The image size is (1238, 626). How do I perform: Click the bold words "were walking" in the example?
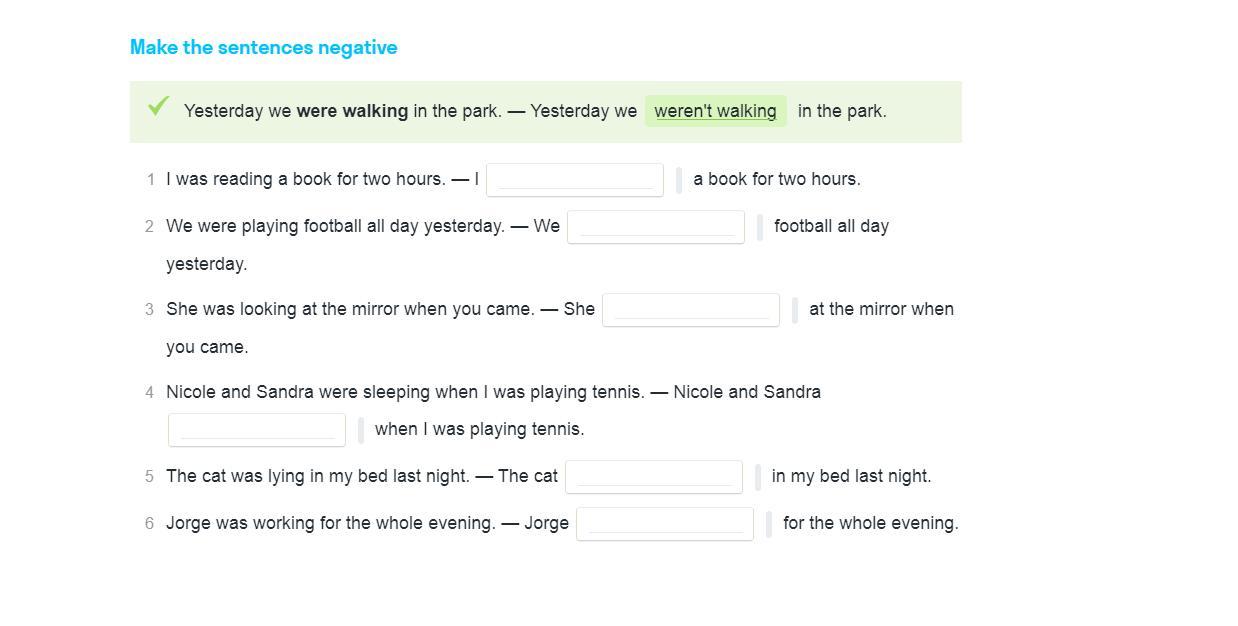[352, 111]
